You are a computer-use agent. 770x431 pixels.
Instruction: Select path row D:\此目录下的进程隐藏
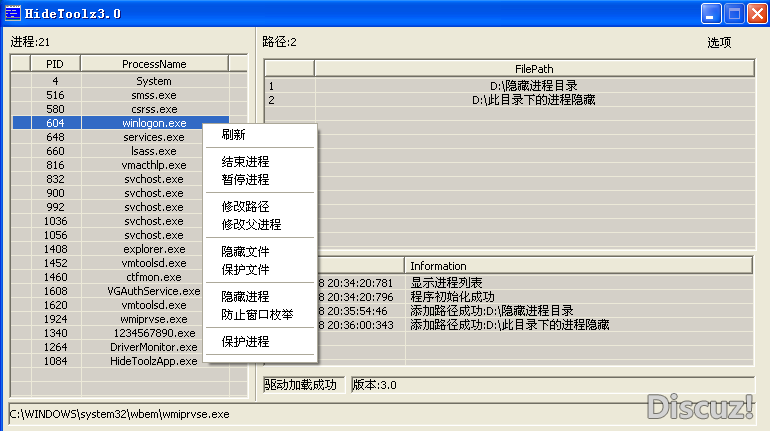[x=510, y=100]
